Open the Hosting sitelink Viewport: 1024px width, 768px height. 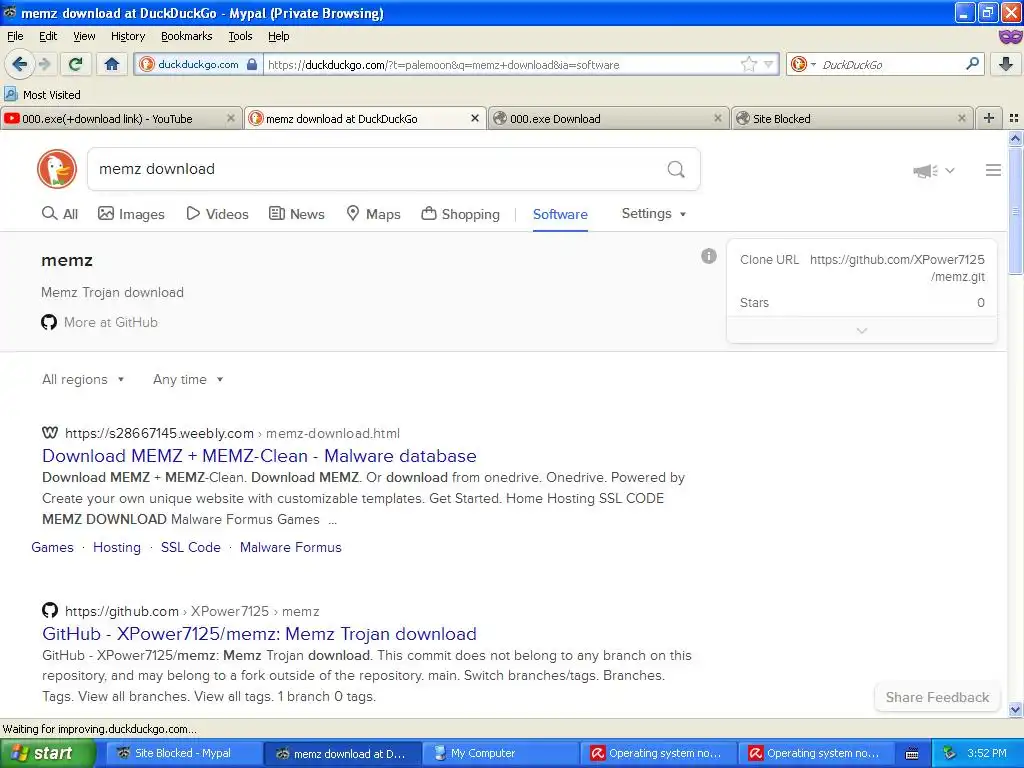coord(117,547)
